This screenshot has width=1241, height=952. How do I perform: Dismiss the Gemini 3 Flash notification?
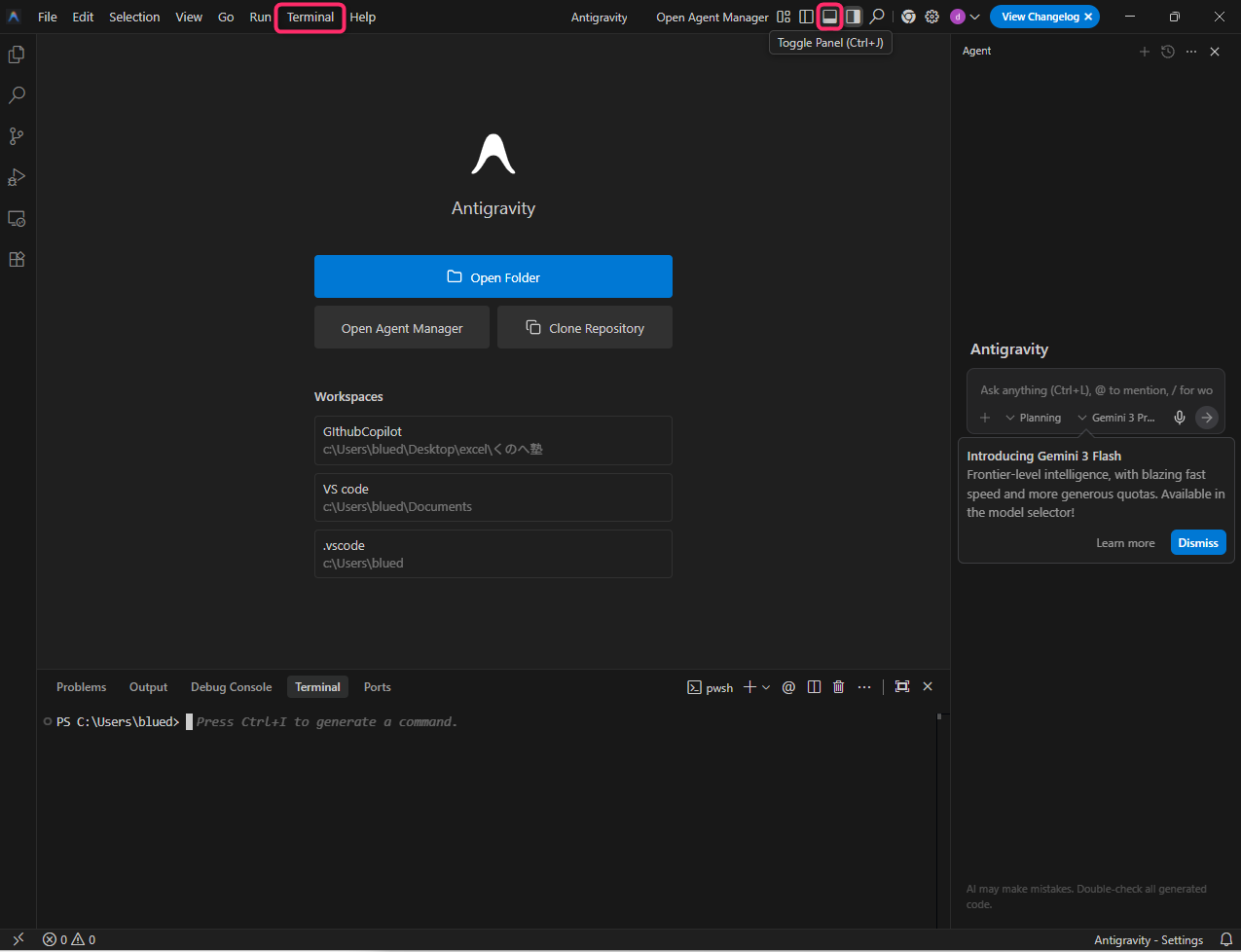click(x=1197, y=543)
